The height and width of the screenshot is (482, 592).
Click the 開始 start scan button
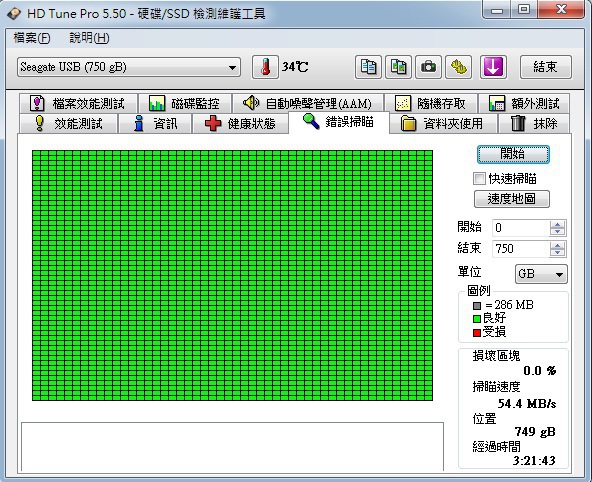click(513, 154)
